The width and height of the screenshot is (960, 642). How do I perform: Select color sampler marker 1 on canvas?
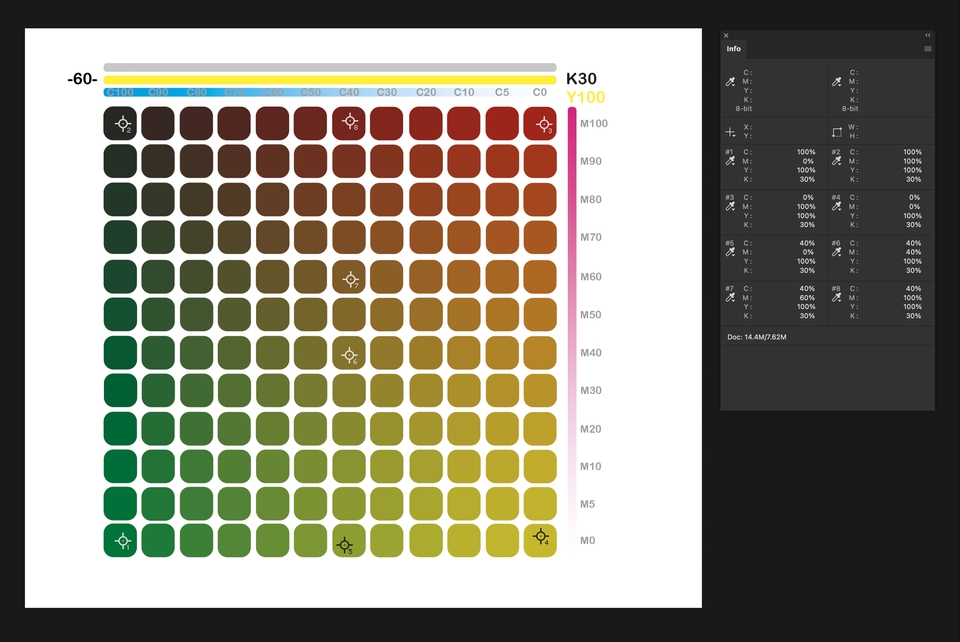tap(121, 540)
